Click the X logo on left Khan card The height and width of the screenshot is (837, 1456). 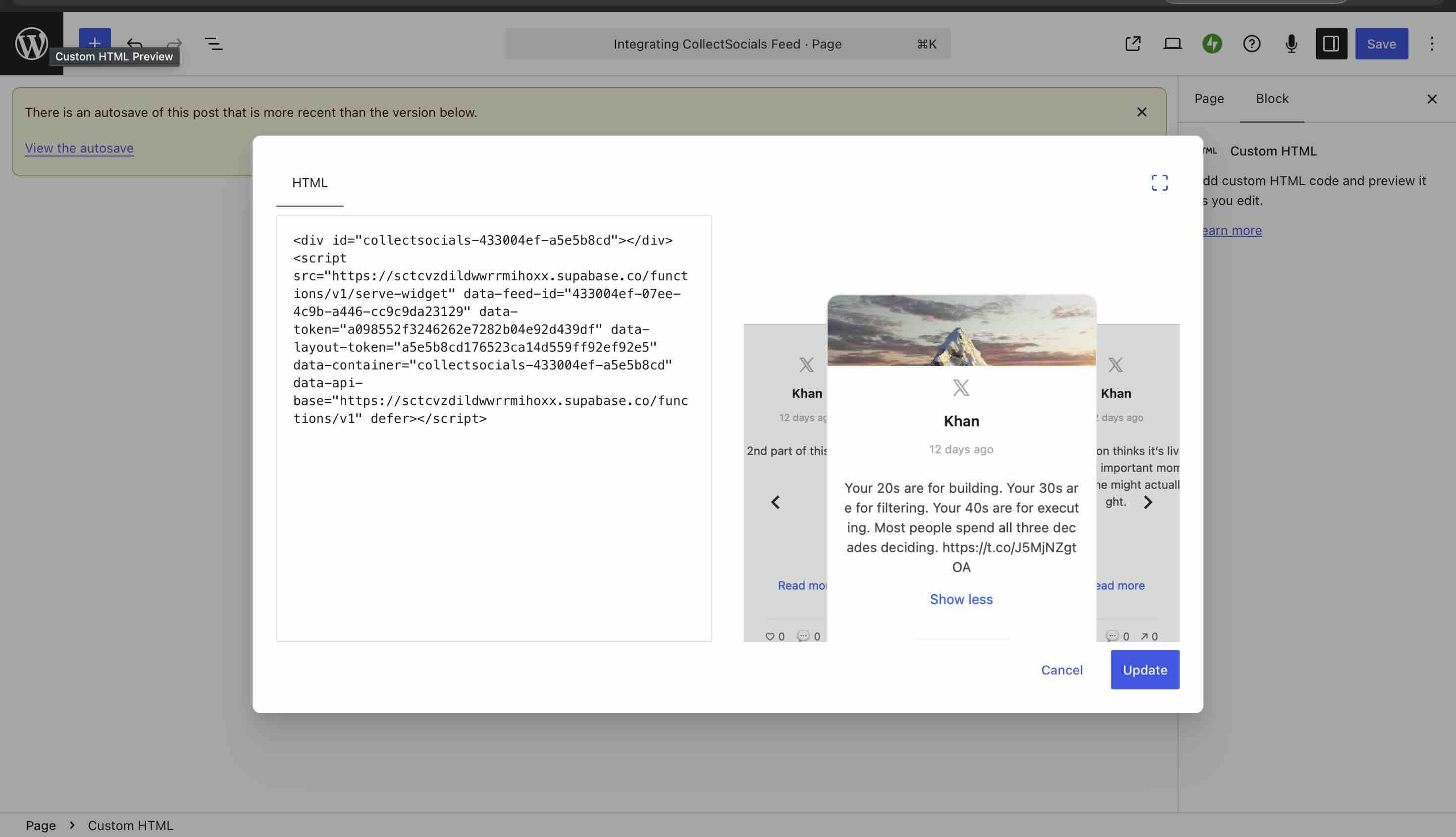[x=806, y=365]
